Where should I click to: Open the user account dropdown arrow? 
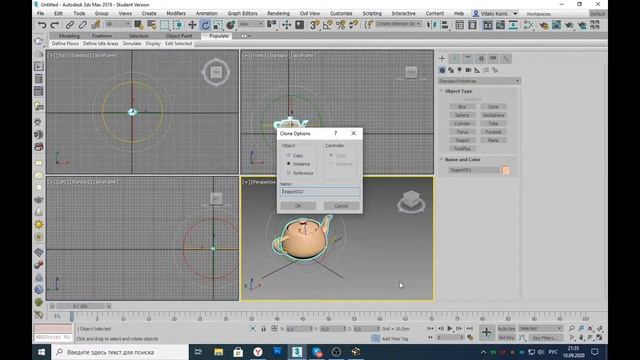click(515, 13)
